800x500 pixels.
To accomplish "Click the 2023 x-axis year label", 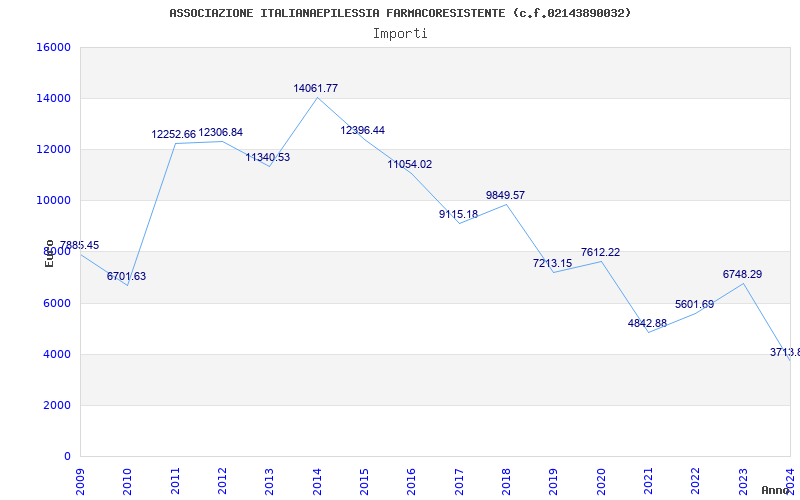I will click(x=743, y=482).
